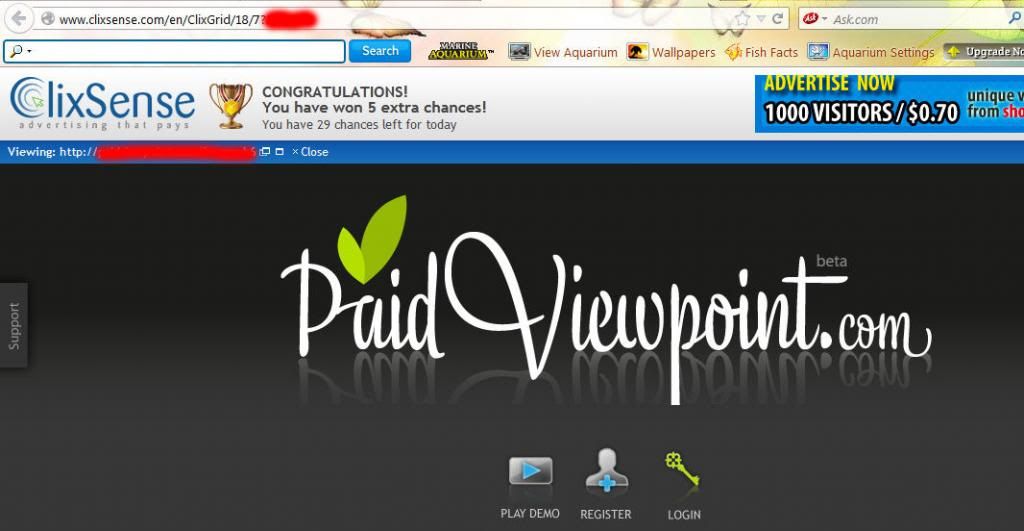
Task: Open viewed site in new window icon
Action: (x=264, y=152)
